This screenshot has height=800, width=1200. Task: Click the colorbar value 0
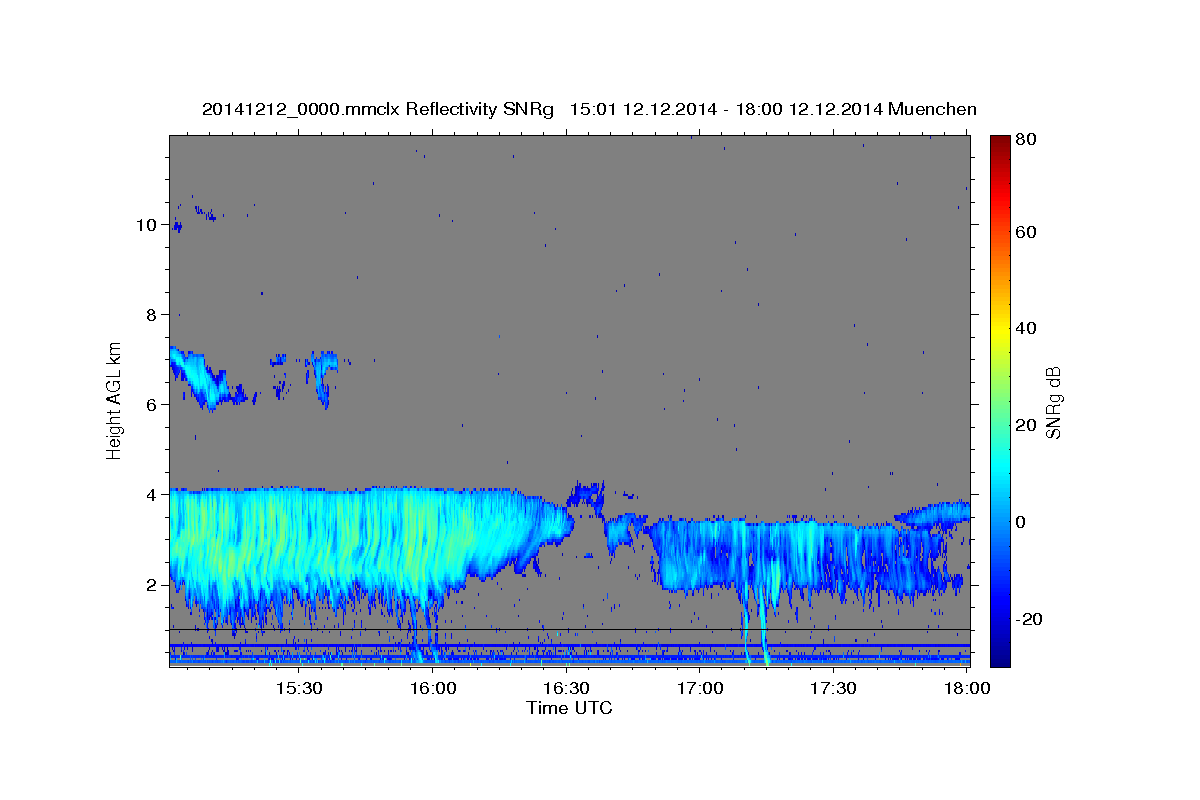click(x=1022, y=522)
